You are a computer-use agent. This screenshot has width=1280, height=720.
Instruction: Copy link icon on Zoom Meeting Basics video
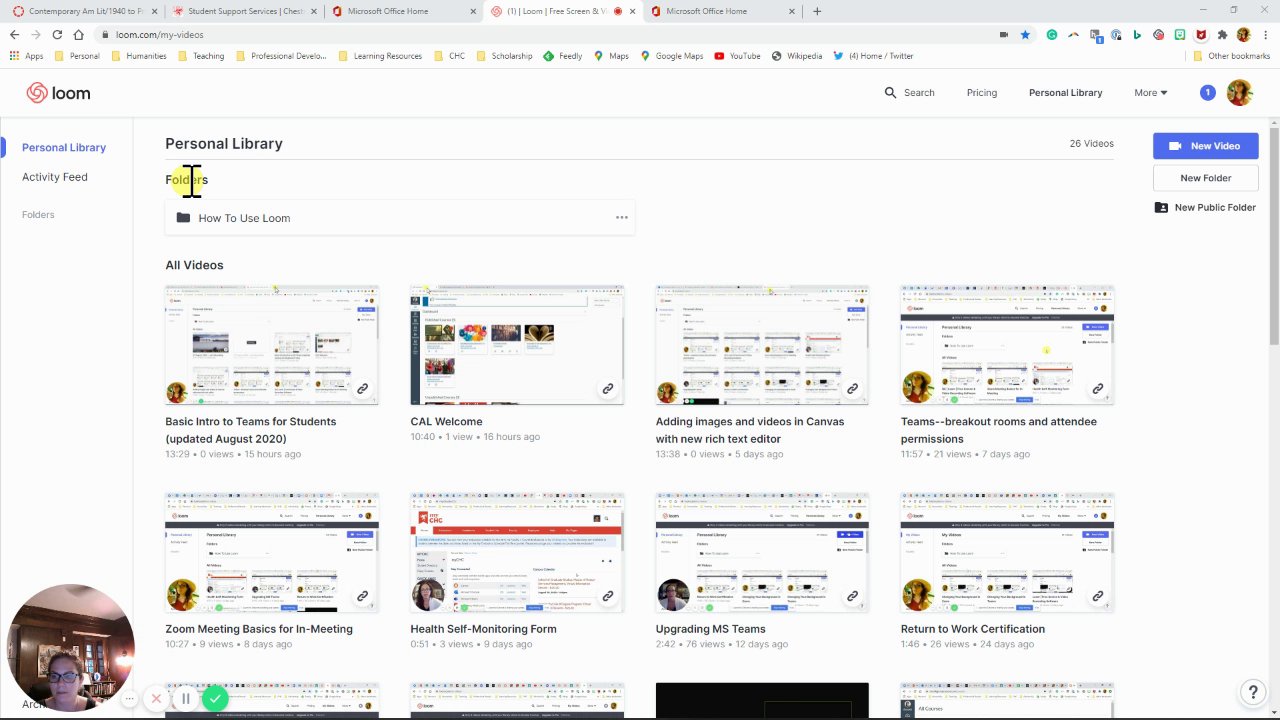point(362,596)
